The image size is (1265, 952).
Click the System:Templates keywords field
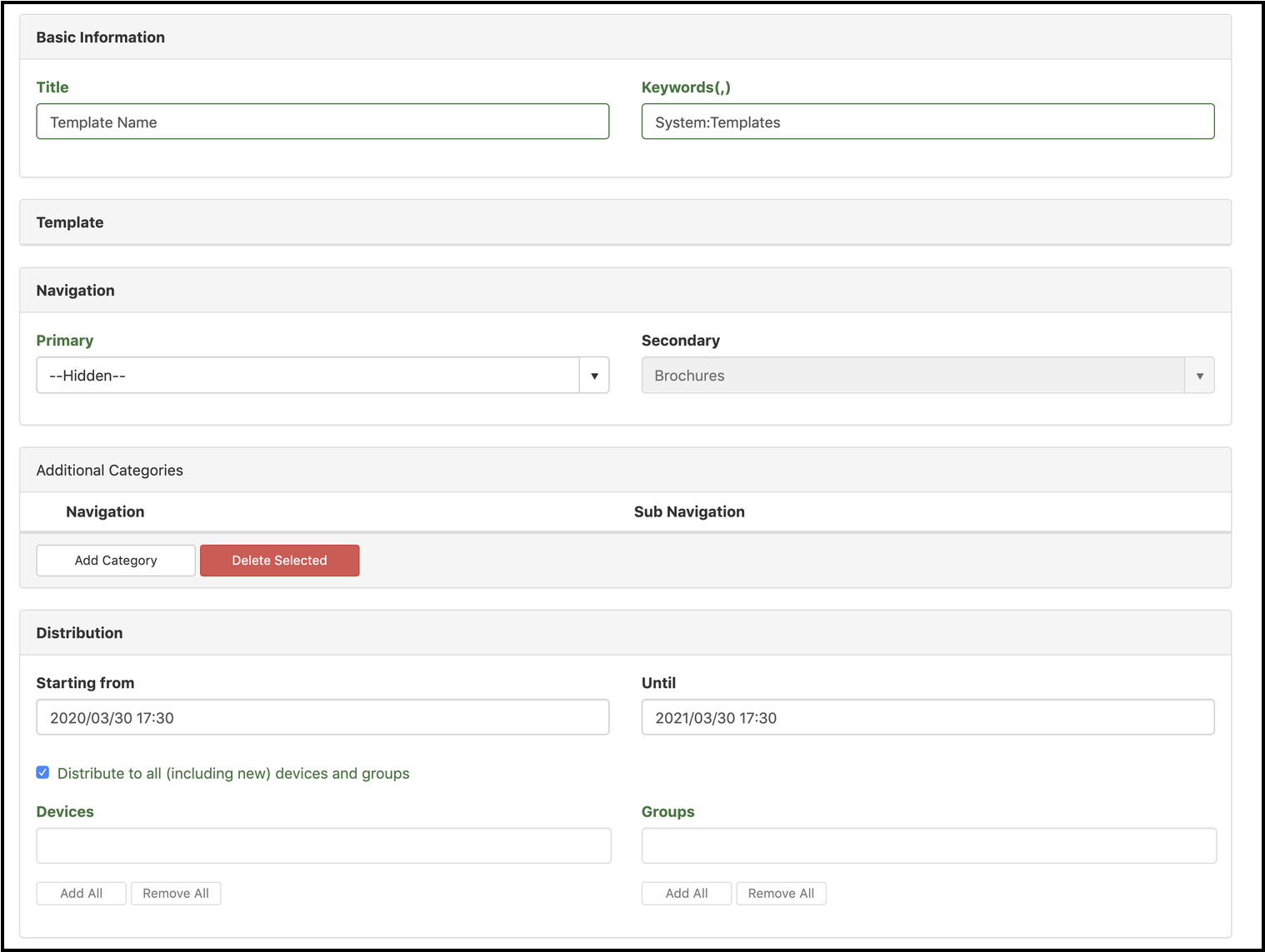pyautogui.click(x=927, y=122)
